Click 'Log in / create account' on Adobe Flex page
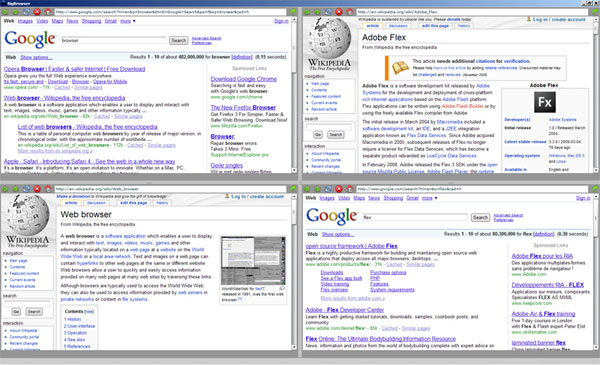Viewport: 600px width, 365px height. click(559, 19)
